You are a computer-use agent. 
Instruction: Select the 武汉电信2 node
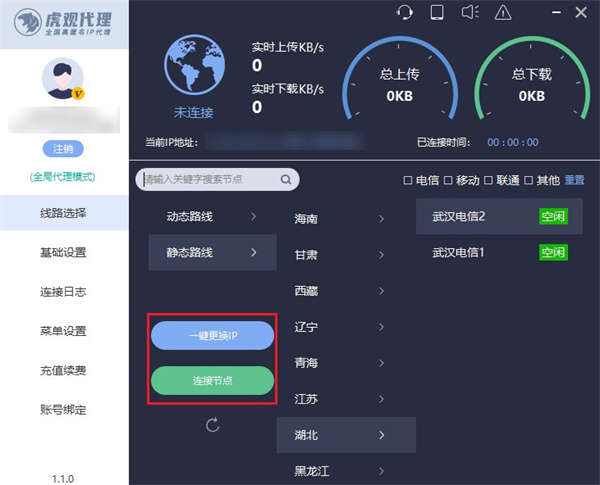[x=499, y=216]
